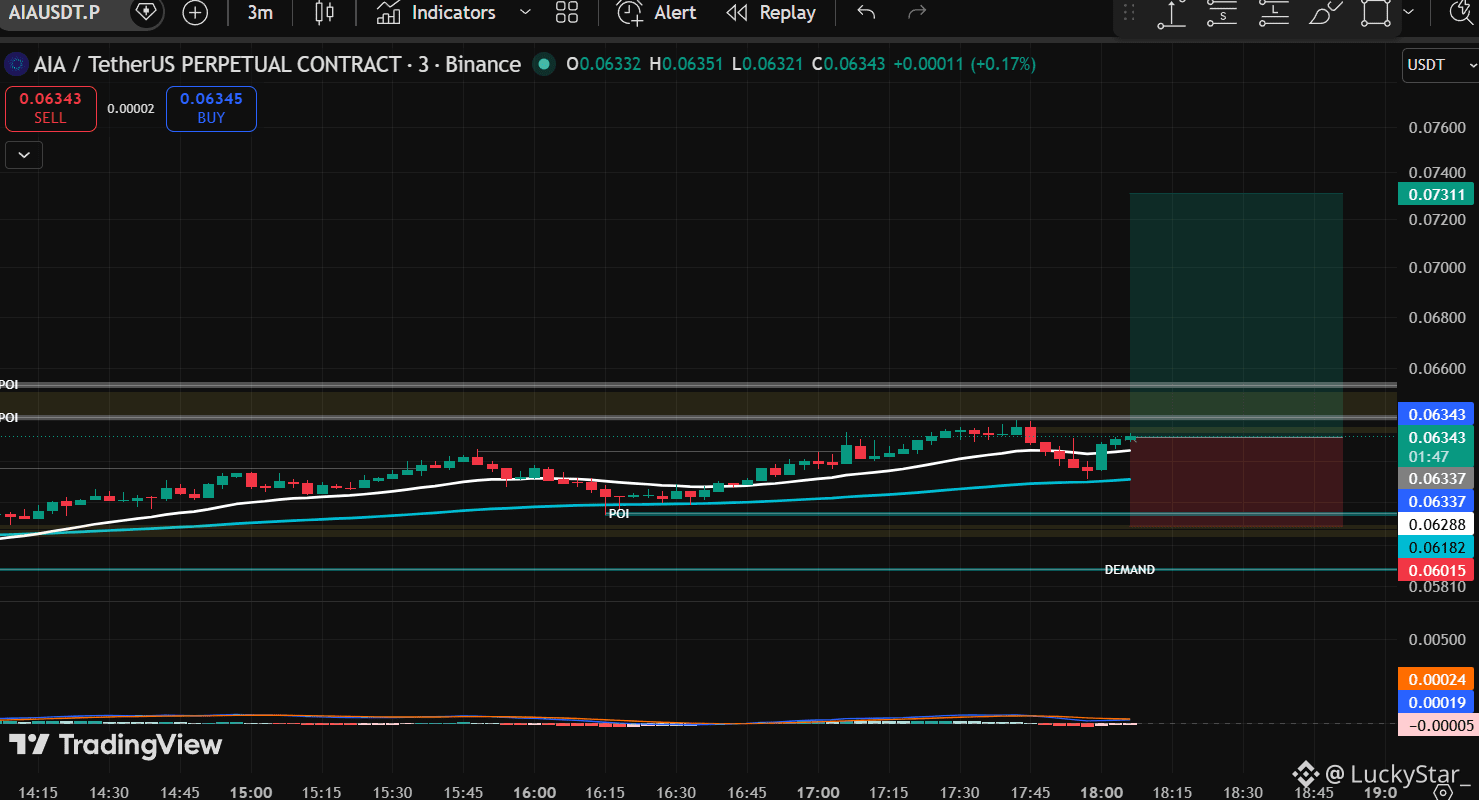Redo the chart action
1479x800 pixels.
click(x=916, y=13)
